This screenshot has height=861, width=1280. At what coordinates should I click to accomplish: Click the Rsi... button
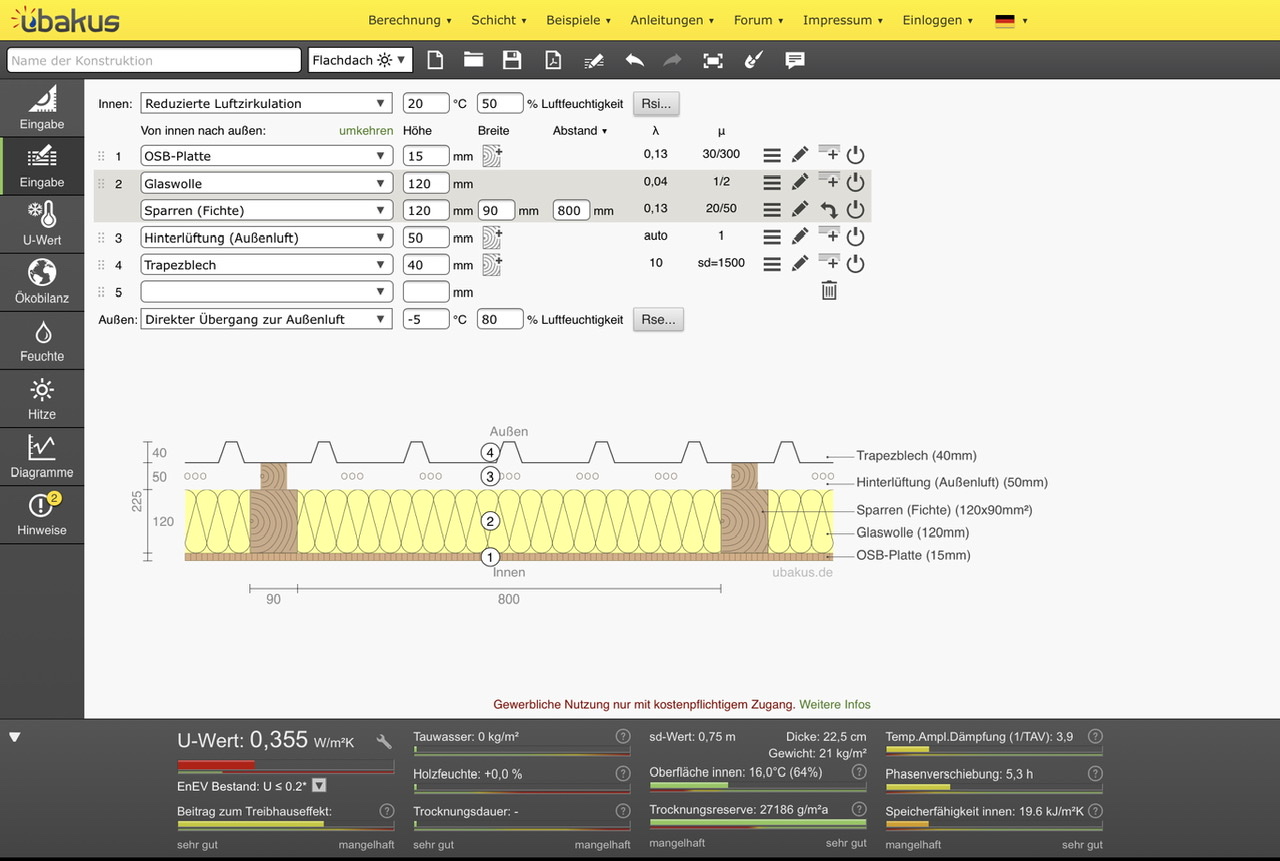[657, 103]
